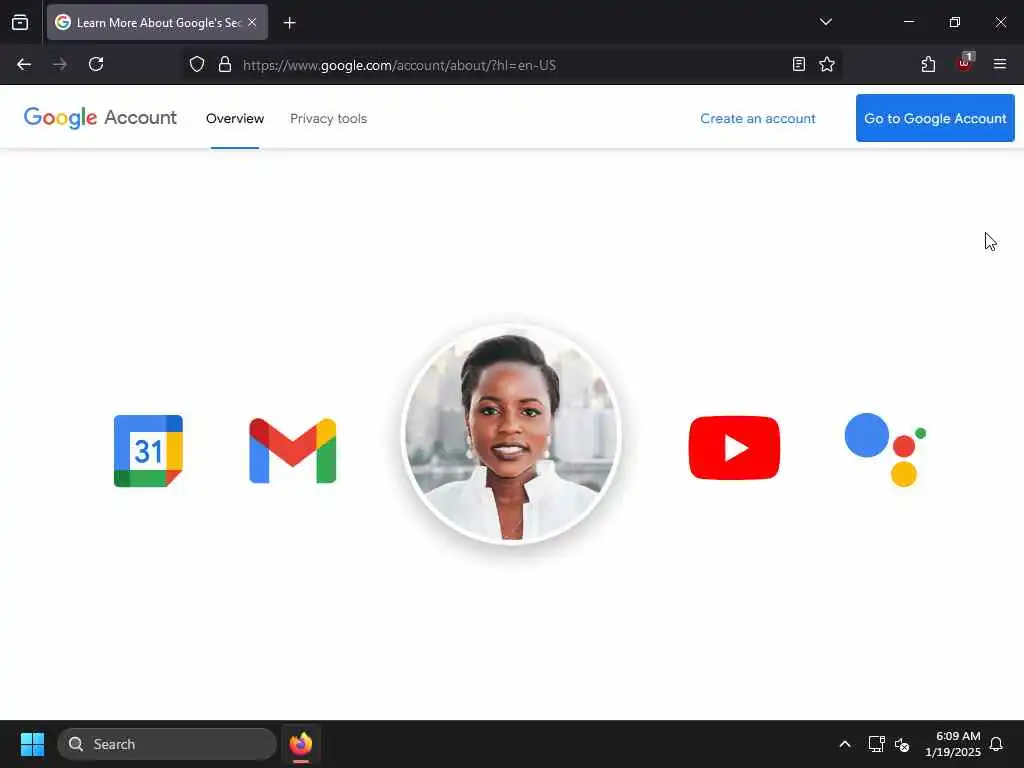Open the Privacy tools tab

(x=328, y=118)
